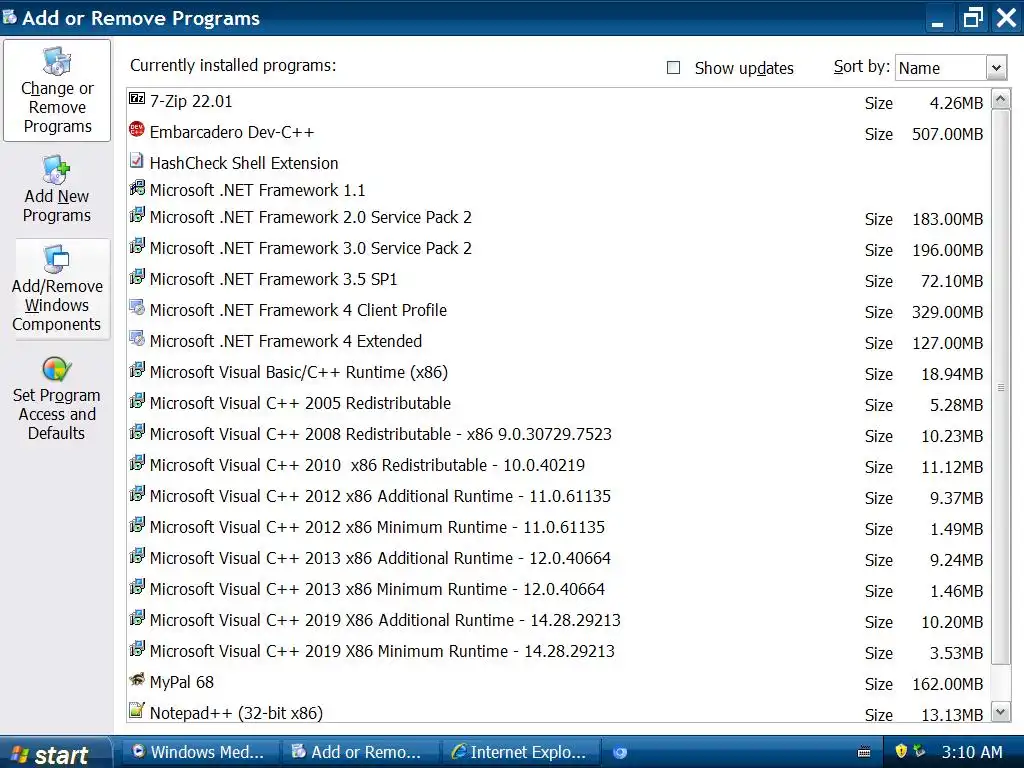Click the Visual C++ 2012 Additional Runtime icon
This screenshot has height=768, width=1024.
pyautogui.click(x=137, y=494)
